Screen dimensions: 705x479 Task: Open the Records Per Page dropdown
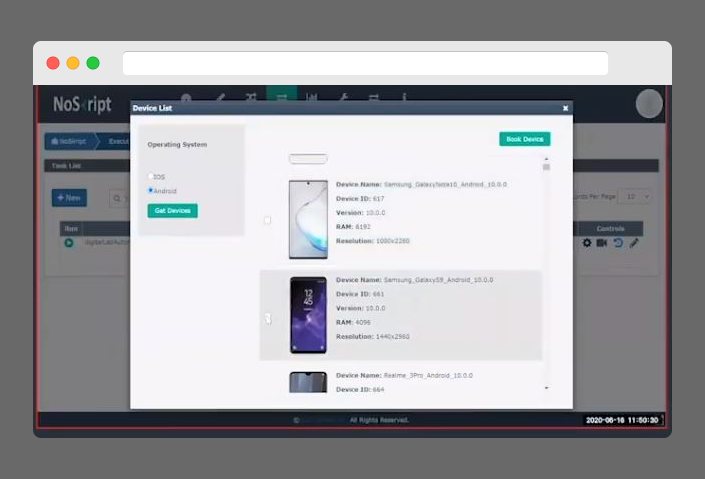(x=635, y=196)
